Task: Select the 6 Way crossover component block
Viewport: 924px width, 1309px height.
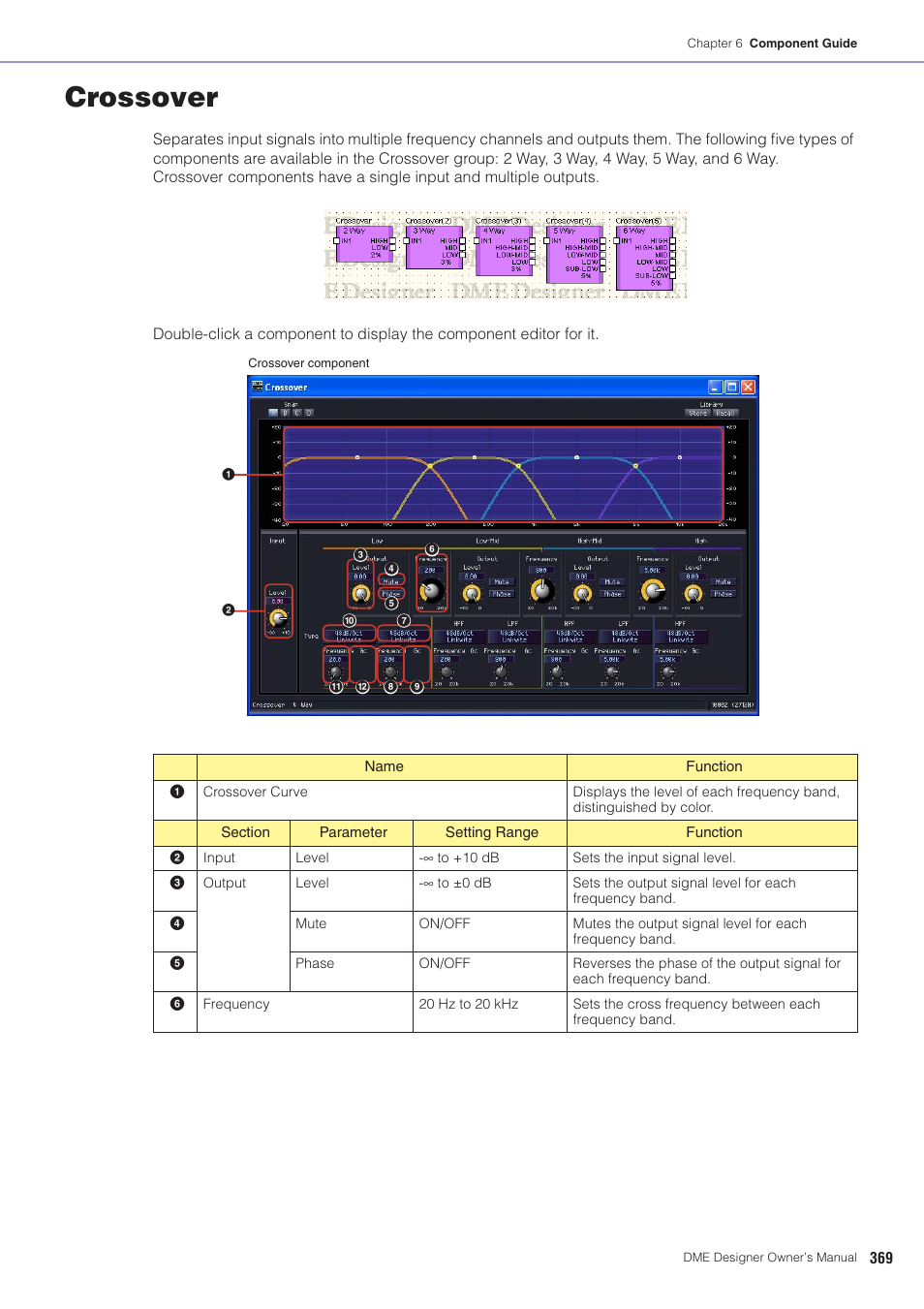Action: point(644,257)
